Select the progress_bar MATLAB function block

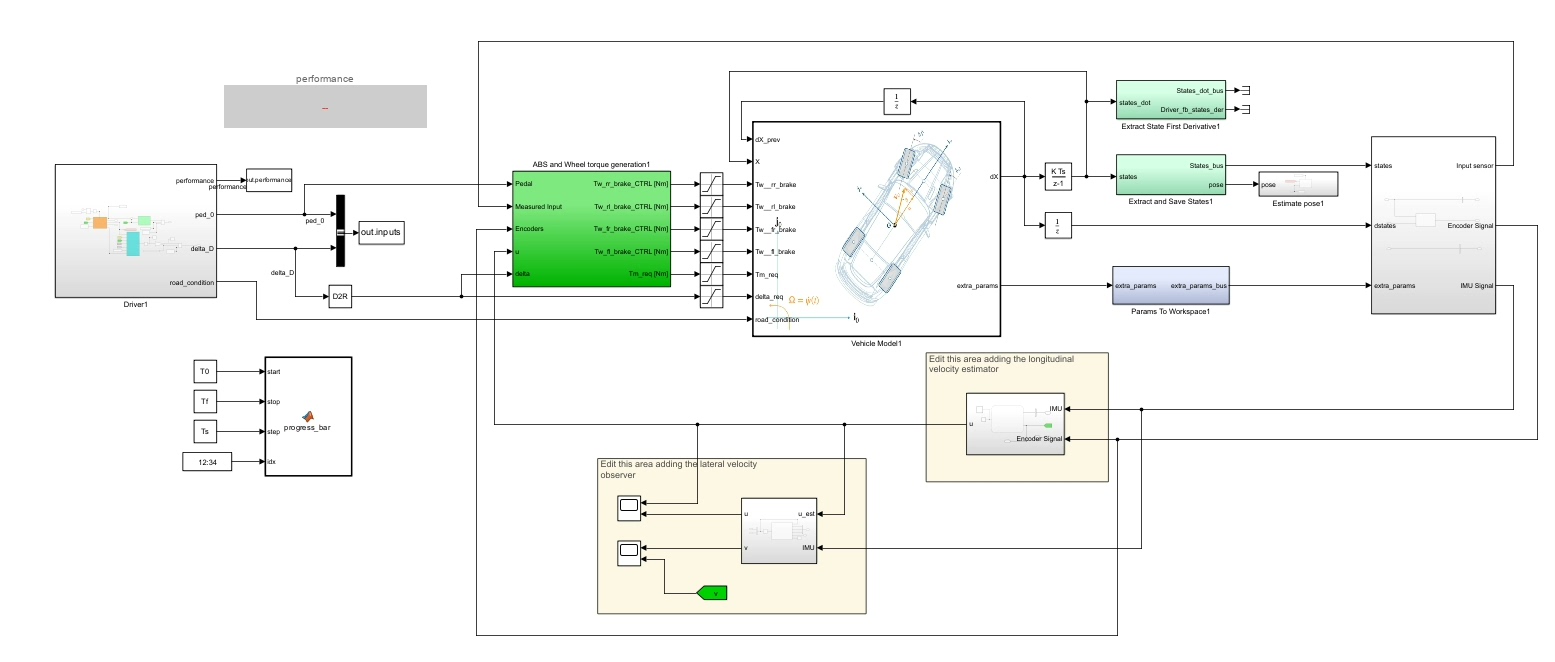coord(308,416)
